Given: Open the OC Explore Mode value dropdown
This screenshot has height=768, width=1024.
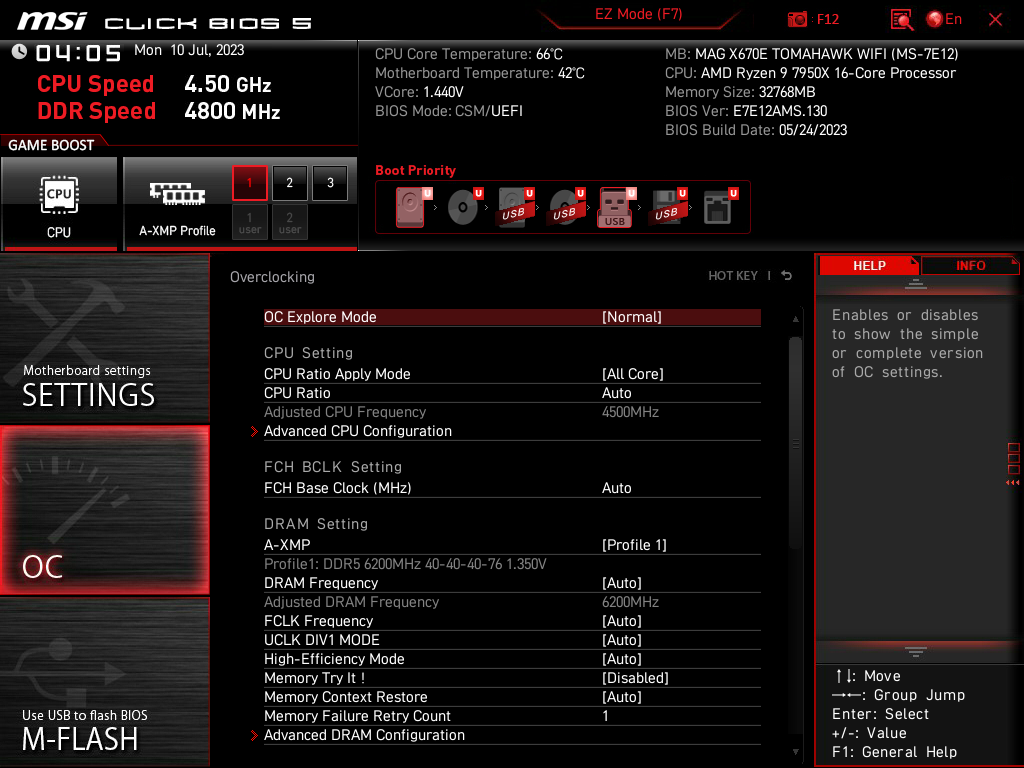Looking at the screenshot, I should (x=631, y=317).
